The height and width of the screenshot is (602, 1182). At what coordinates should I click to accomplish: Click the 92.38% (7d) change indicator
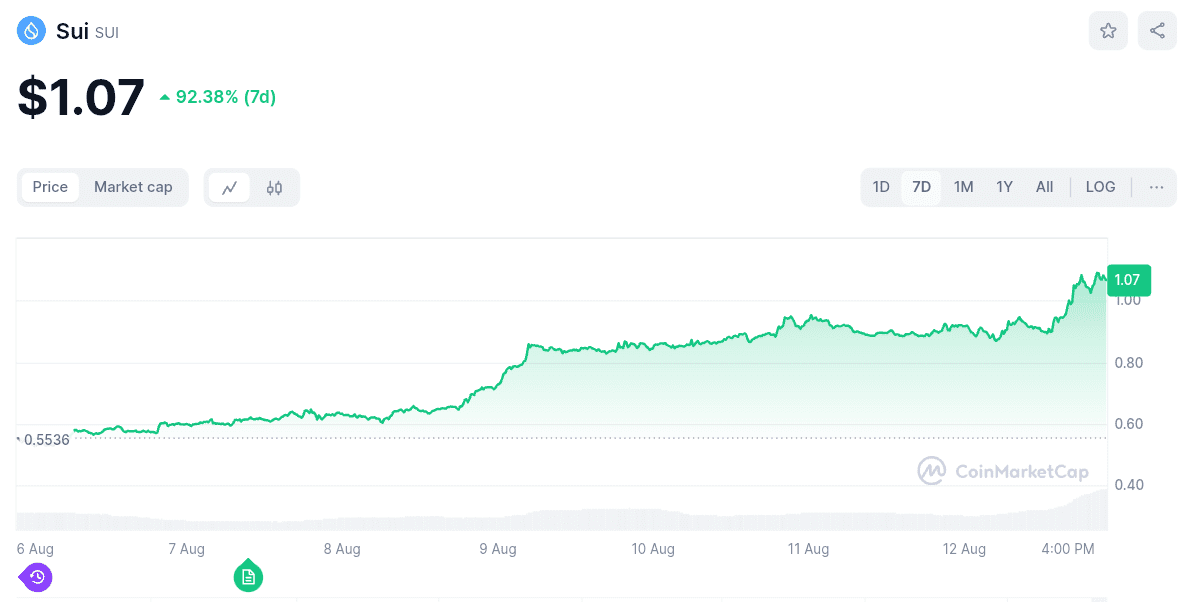(218, 97)
